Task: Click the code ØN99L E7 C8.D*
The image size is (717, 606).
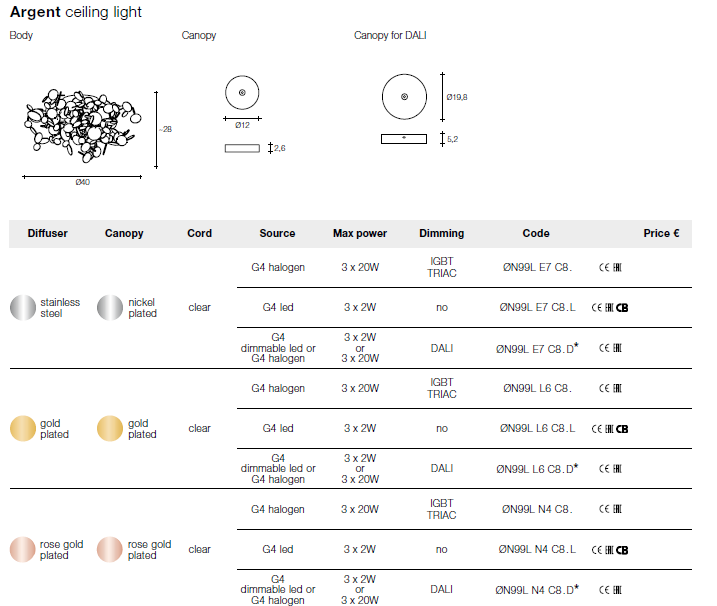Action: [537, 348]
